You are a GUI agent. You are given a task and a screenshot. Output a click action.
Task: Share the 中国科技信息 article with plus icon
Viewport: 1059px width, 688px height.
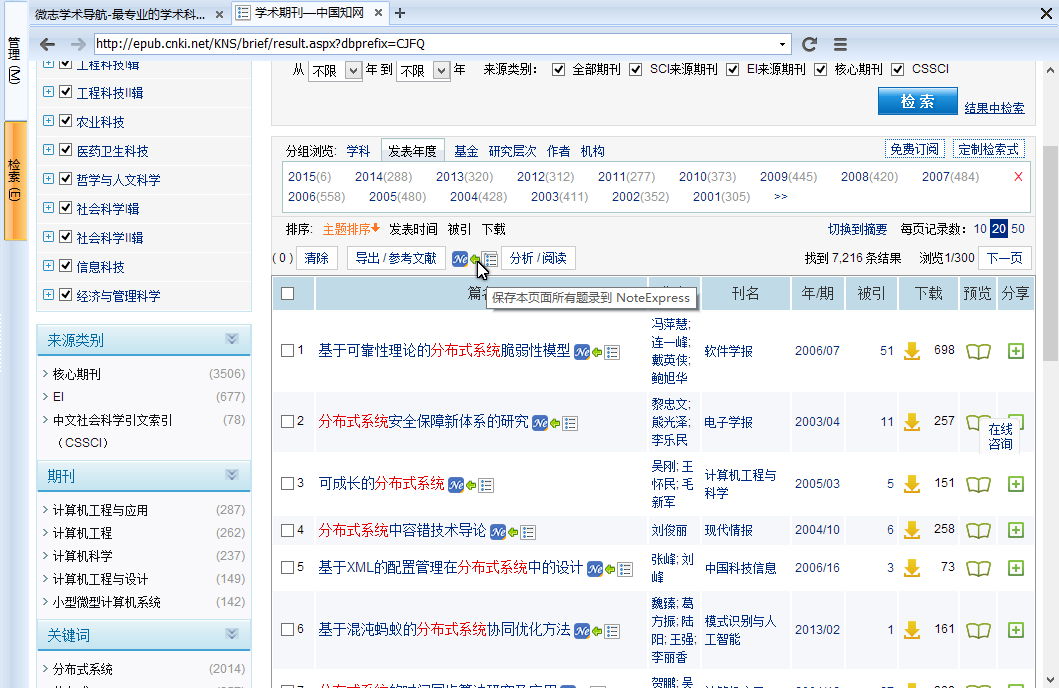[x=1016, y=568]
